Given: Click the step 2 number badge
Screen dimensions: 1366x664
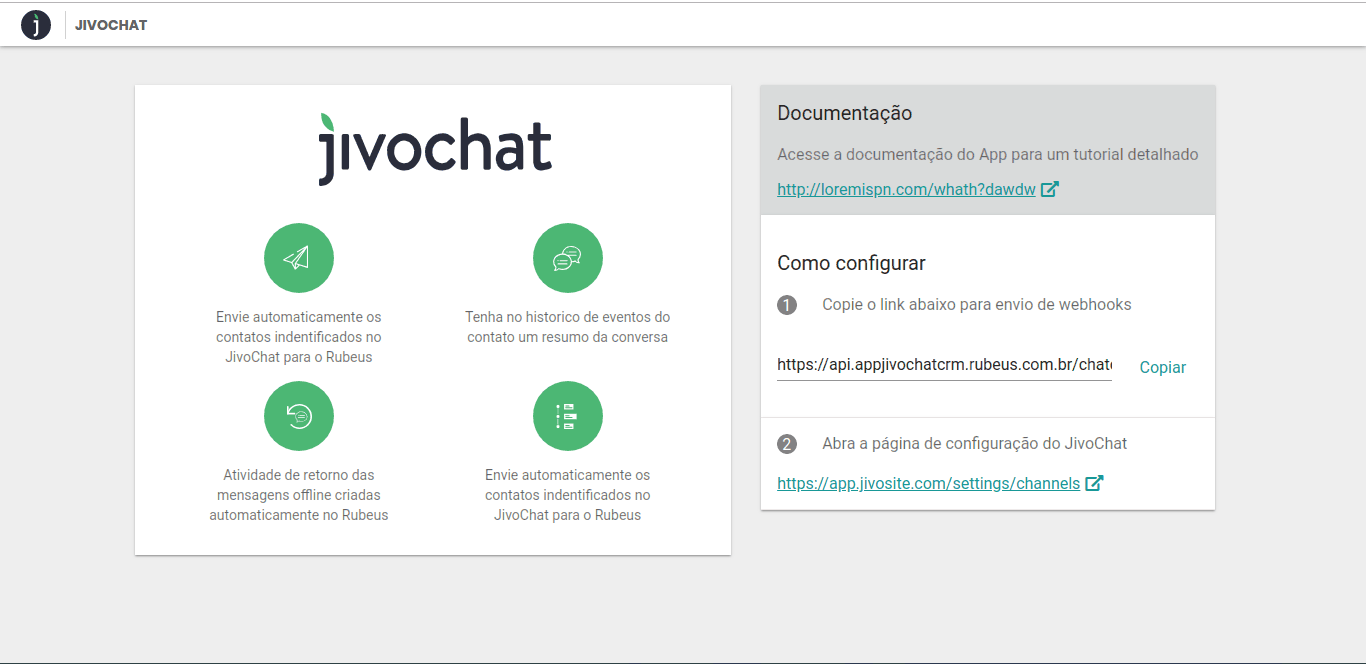Looking at the screenshot, I should [x=787, y=444].
